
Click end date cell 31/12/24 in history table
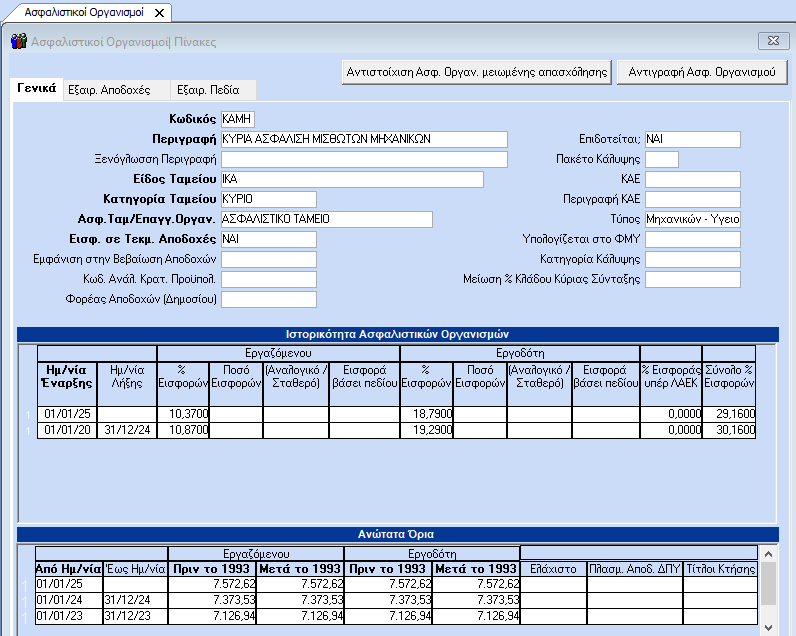[127, 430]
